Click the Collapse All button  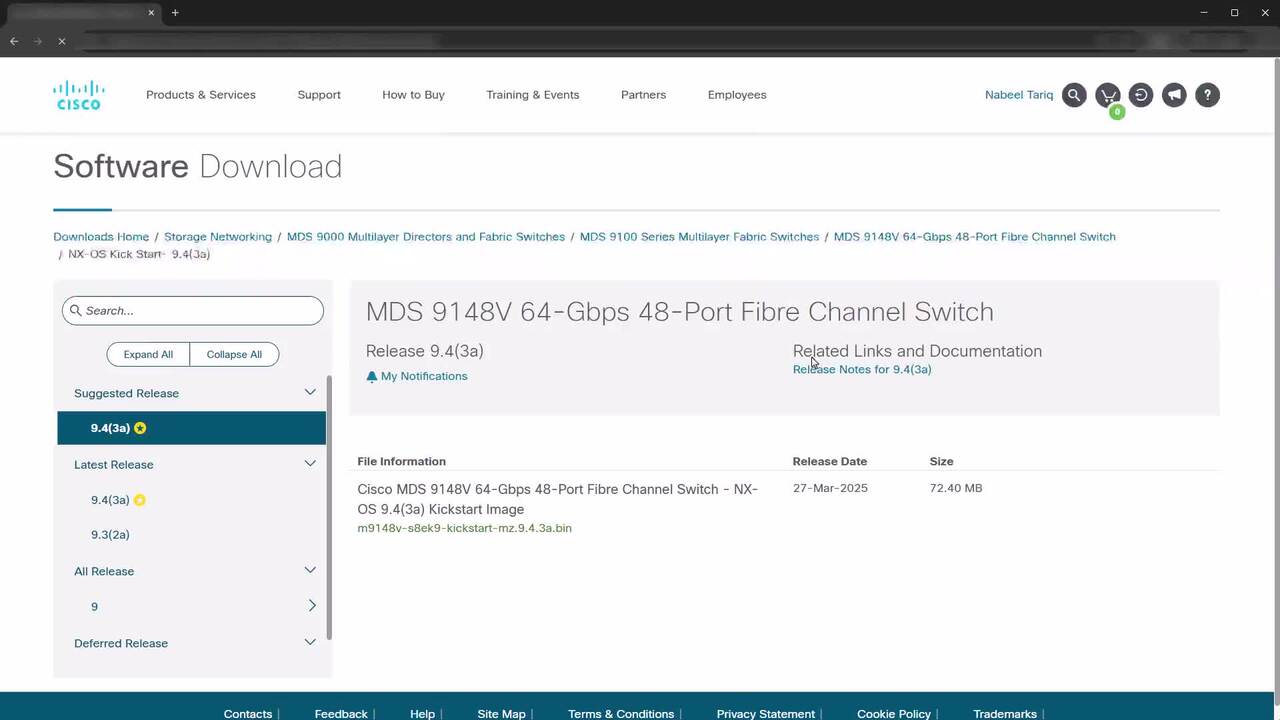coord(234,354)
